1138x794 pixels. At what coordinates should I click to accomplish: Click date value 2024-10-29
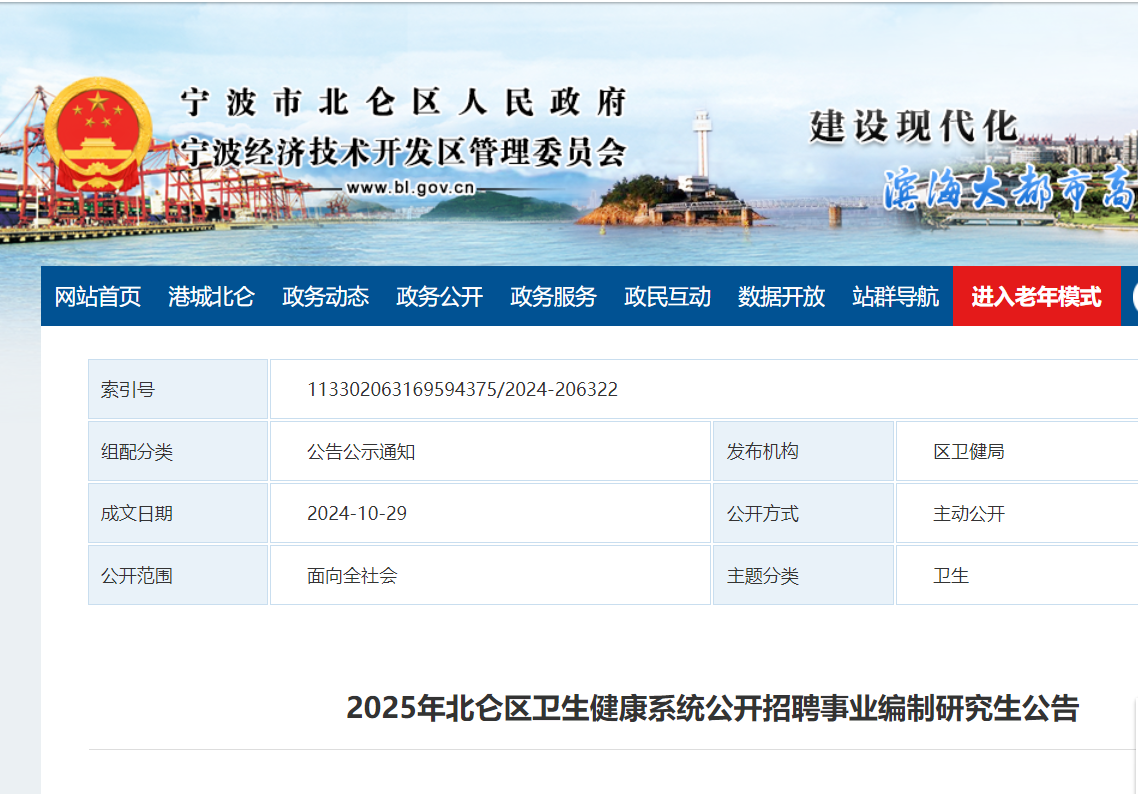pyautogui.click(x=356, y=514)
